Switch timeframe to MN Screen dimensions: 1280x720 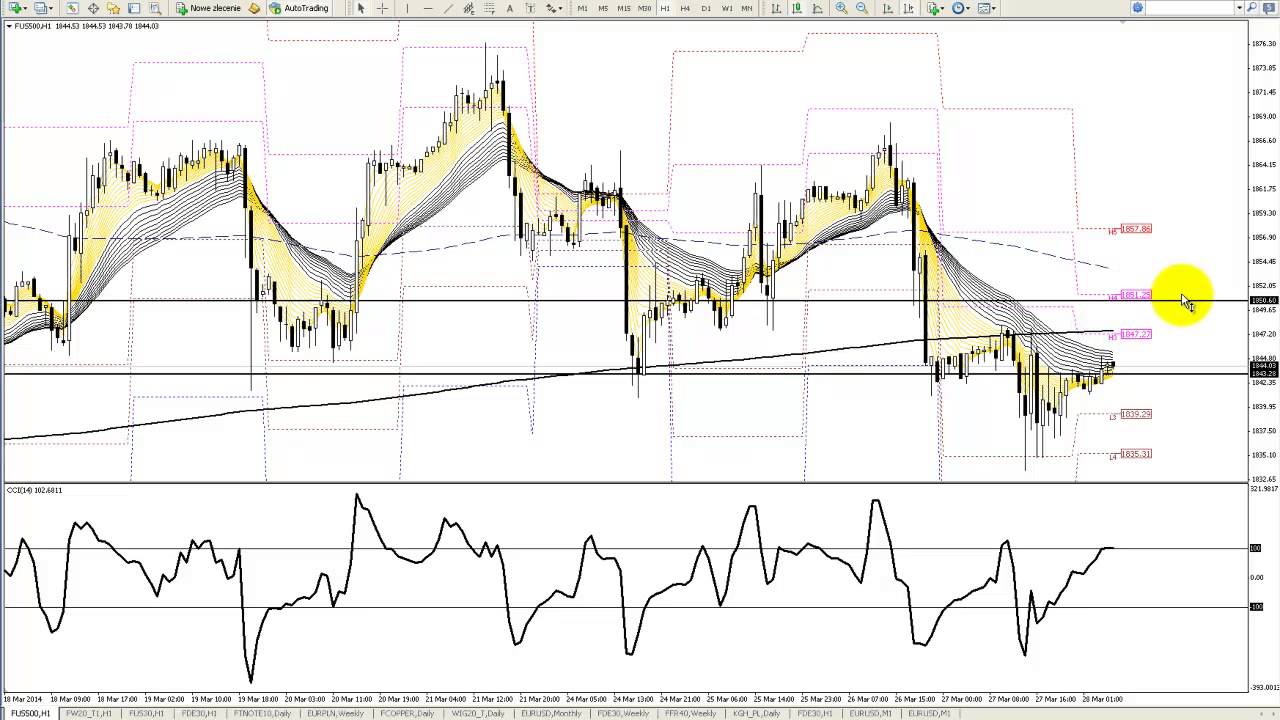(747, 8)
